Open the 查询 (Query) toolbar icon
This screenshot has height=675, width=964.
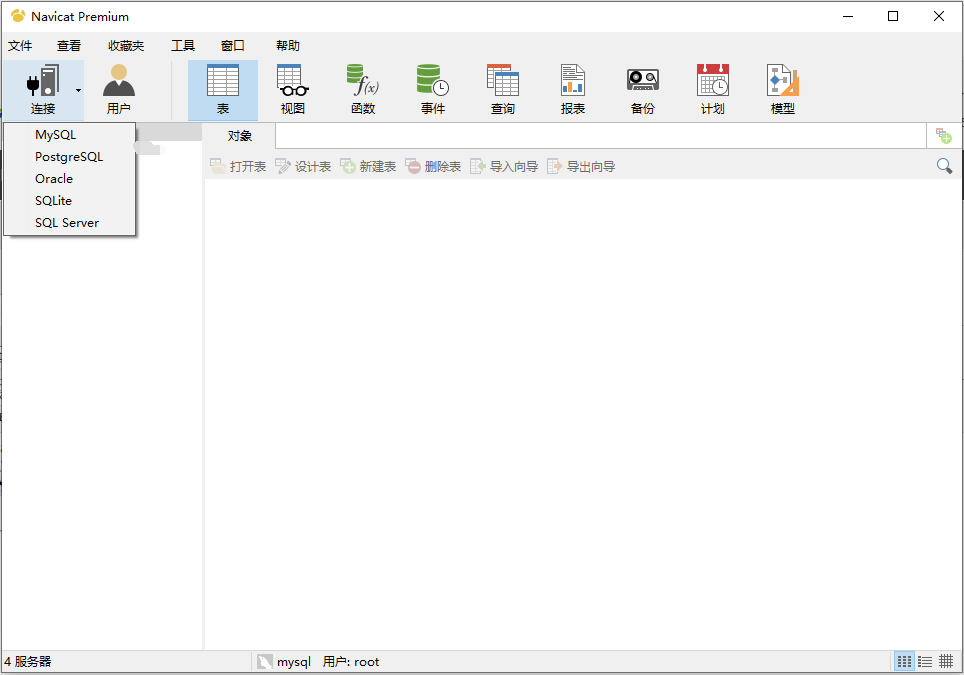503,90
